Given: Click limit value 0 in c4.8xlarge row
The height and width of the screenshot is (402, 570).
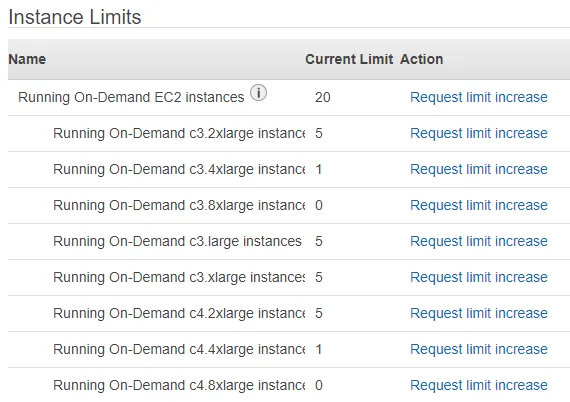Looking at the screenshot, I should [x=319, y=385].
